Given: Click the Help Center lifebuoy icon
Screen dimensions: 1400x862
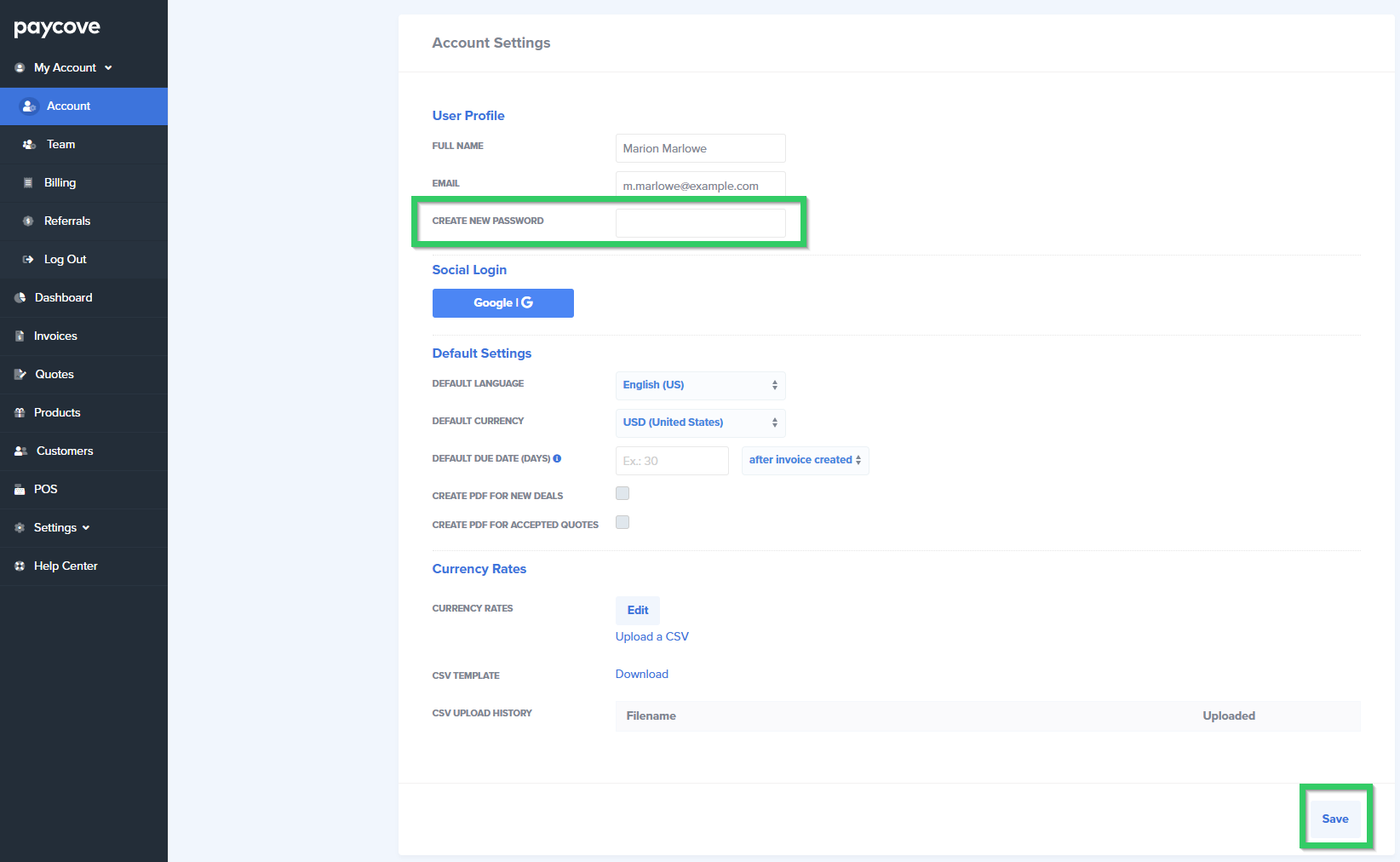Looking at the screenshot, I should tap(20, 566).
